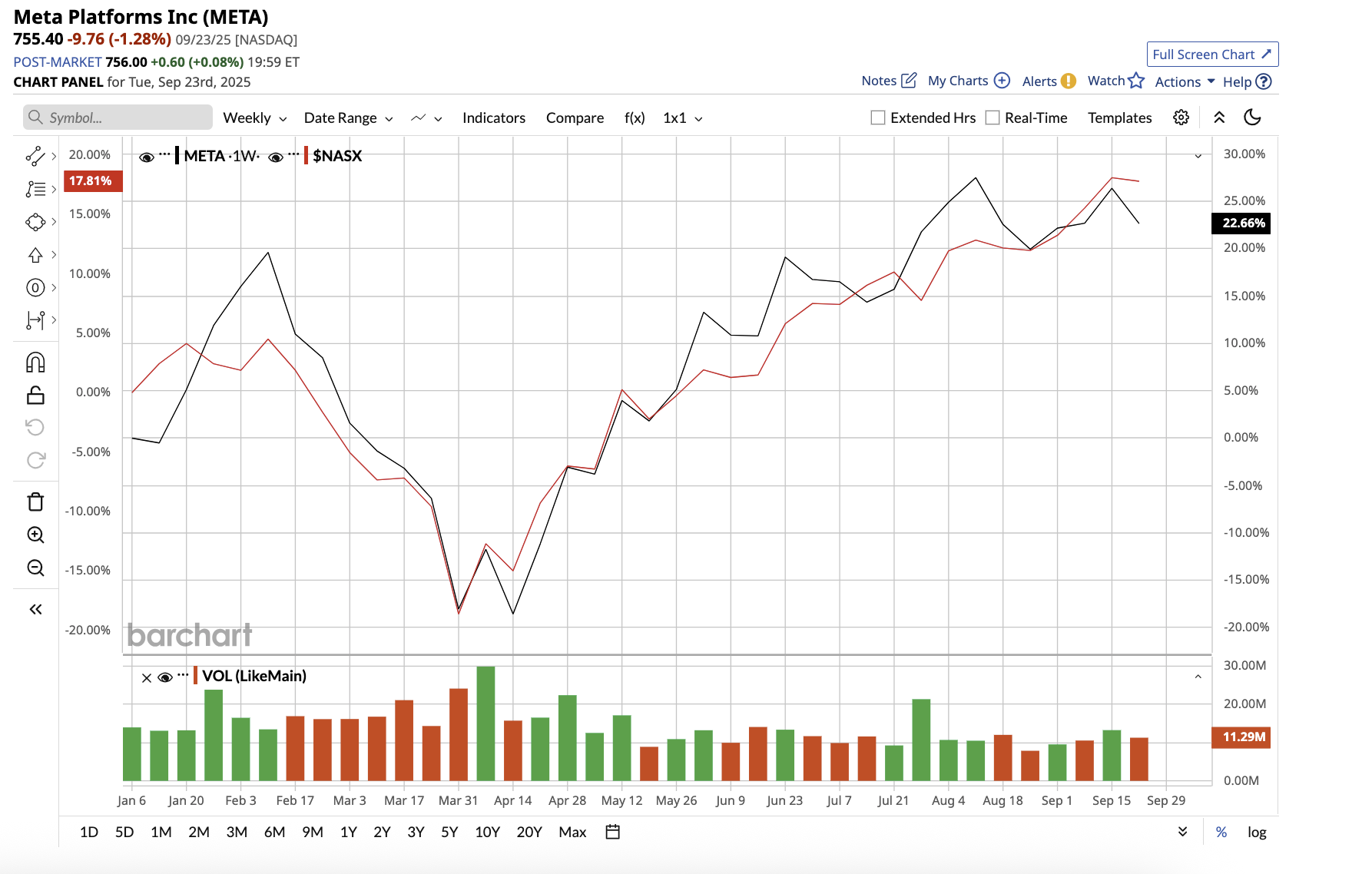Open the 1x1 grid layout dropdown
1372x874 pixels.
coord(683,118)
